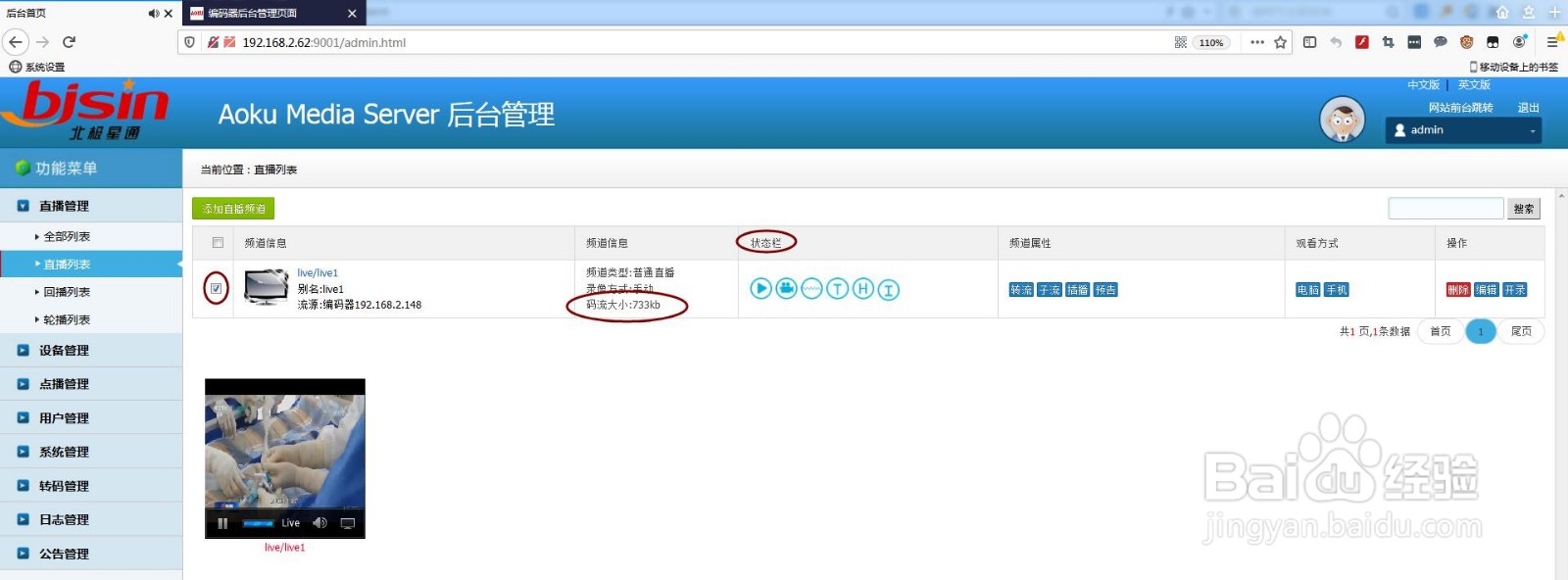Mute the live preview player volume
The width and height of the screenshot is (1568, 580).
click(x=319, y=523)
